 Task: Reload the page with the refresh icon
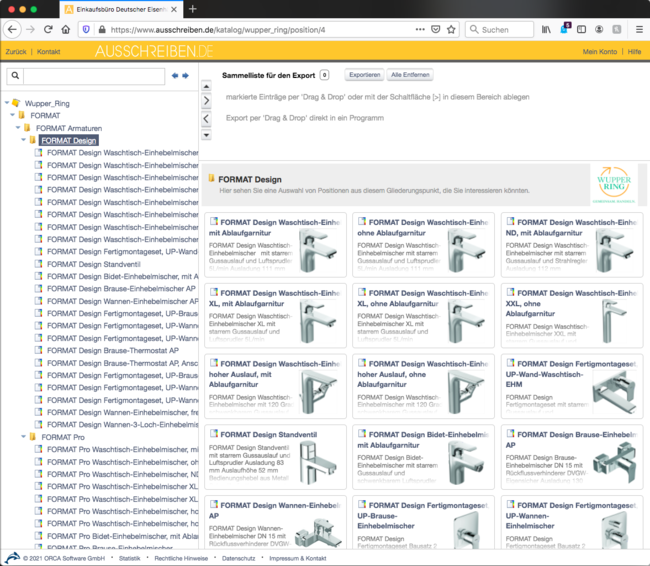pyautogui.click(x=48, y=29)
